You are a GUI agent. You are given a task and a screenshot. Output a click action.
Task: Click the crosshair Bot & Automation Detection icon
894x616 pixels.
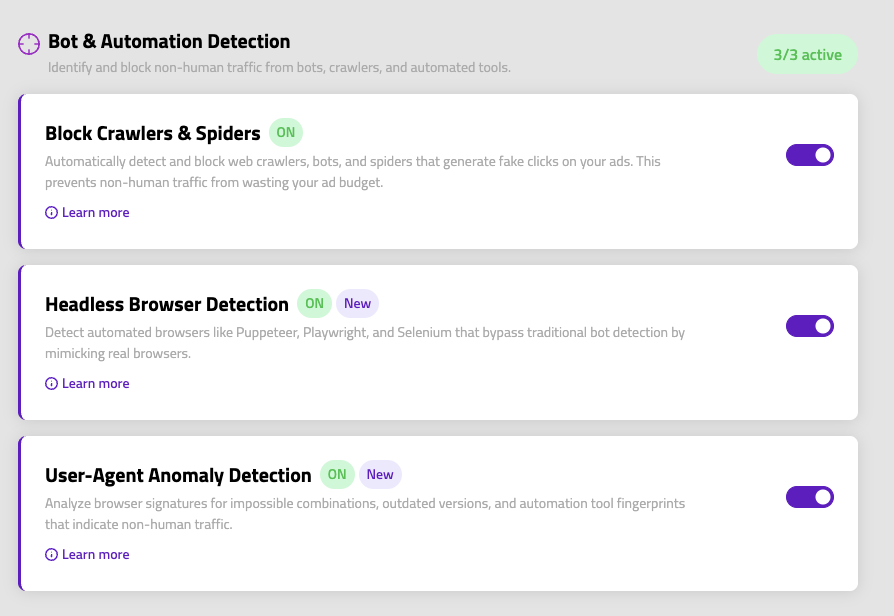pyautogui.click(x=28, y=43)
